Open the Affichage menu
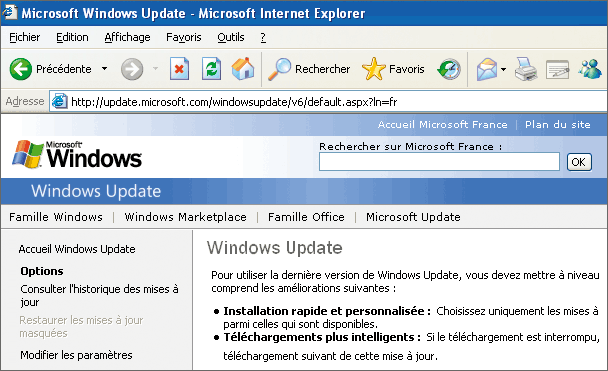This screenshot has height=371, width=608. (x=127, y=37)
